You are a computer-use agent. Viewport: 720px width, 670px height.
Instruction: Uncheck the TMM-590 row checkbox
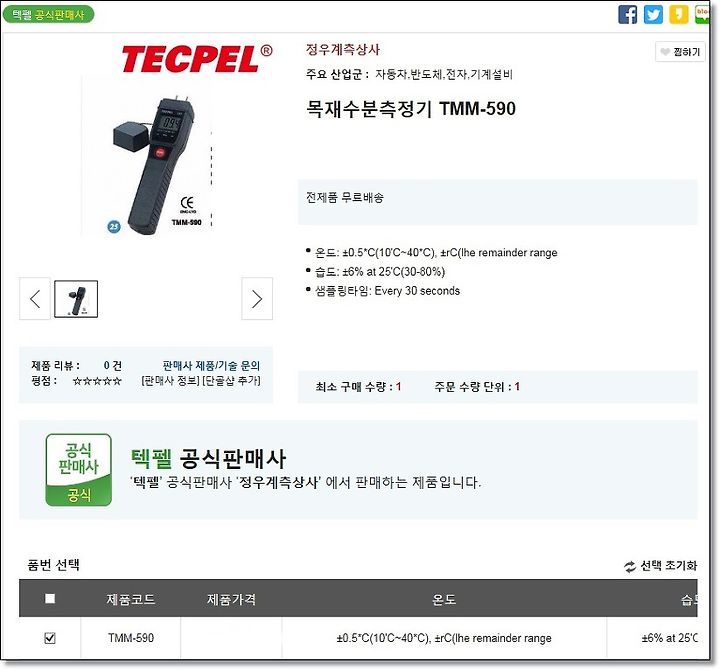[50, 638]
